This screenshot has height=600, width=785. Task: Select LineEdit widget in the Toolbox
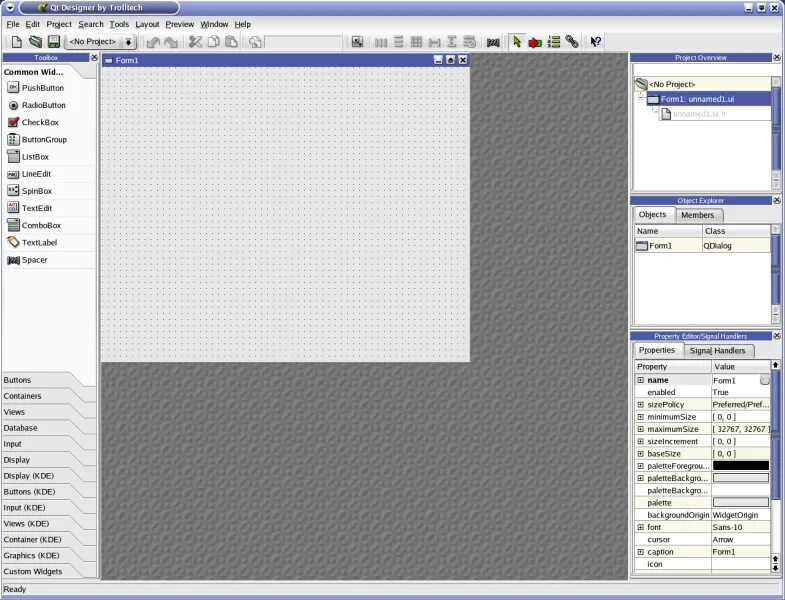pyautogui.click(x=49, y=174)
